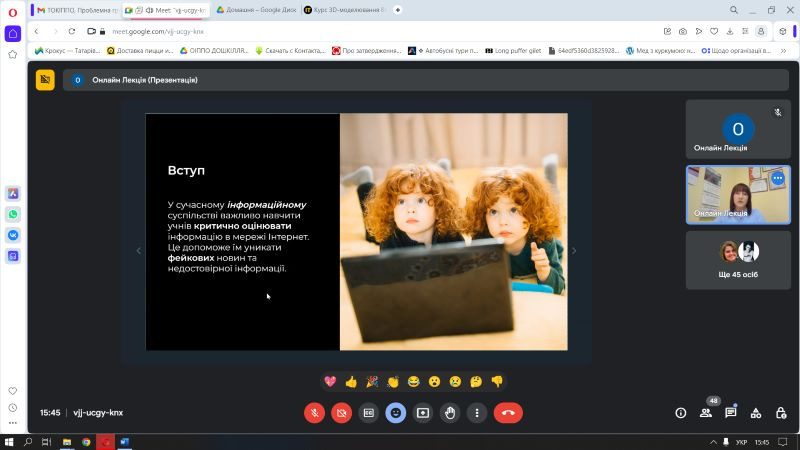Show the participants list

coord(706,413)
